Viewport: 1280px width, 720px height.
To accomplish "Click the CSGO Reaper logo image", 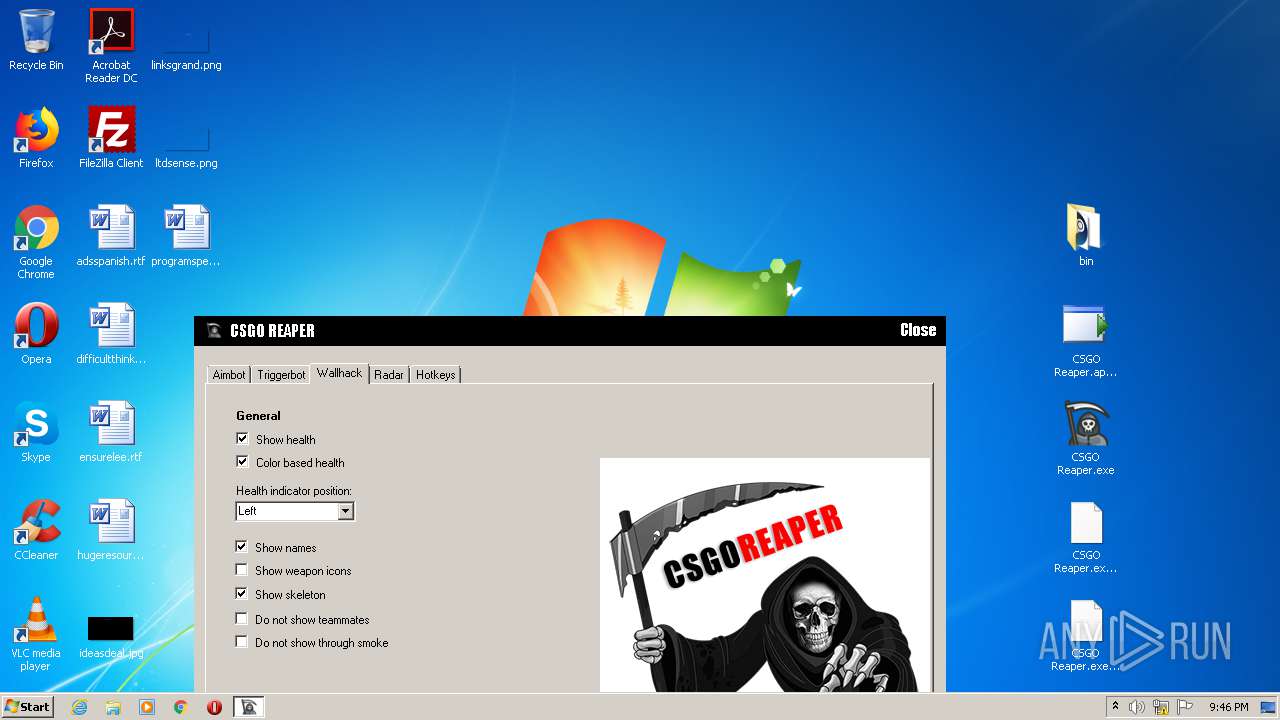I will click(765, 575).
